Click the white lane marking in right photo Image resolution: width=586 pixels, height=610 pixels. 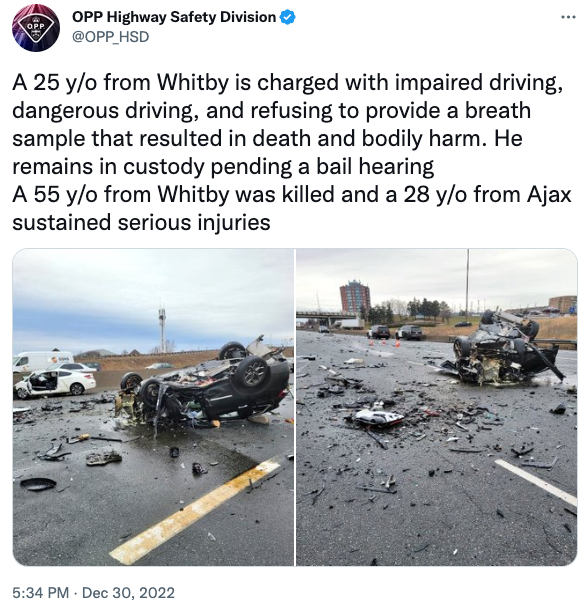[537, 482]
